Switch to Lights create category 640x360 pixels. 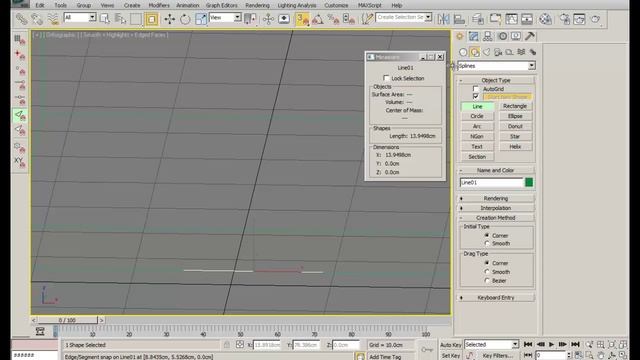(x=486, y=52)
